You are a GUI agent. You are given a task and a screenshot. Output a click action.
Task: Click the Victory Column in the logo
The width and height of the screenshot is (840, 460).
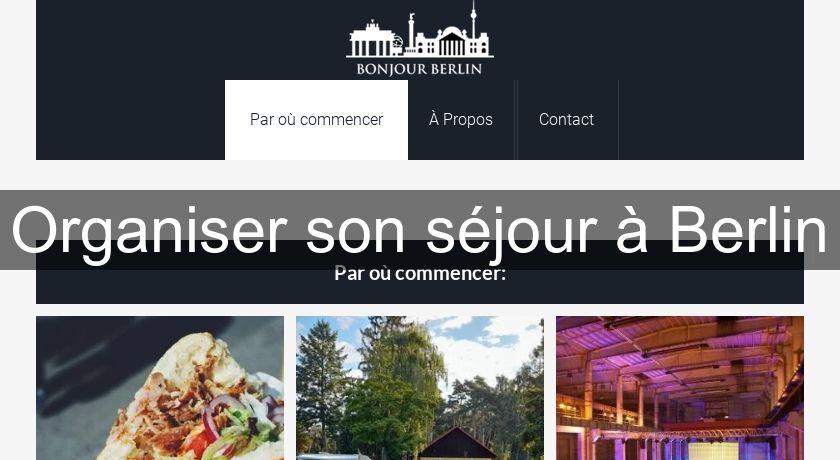click(x=411, y=33)
